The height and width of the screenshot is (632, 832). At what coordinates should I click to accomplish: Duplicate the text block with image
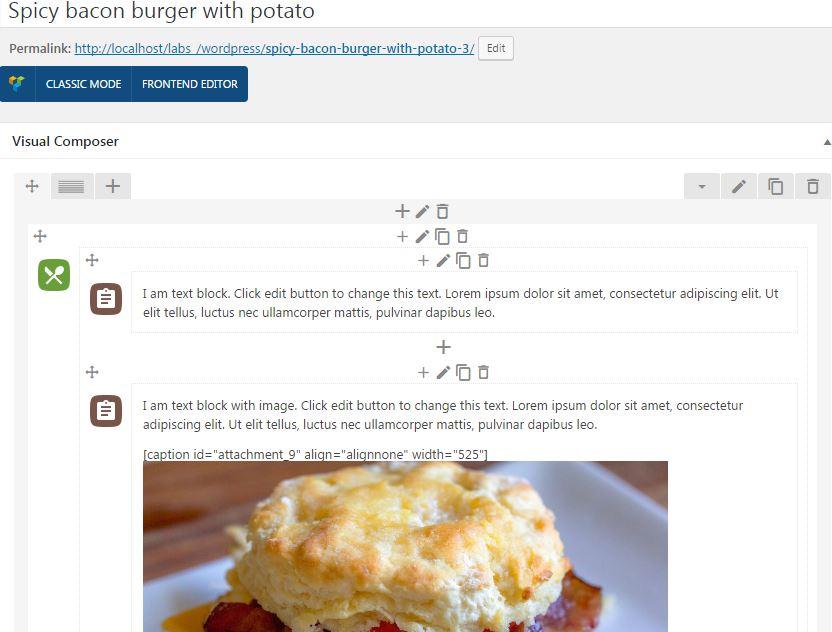[463, 373]
